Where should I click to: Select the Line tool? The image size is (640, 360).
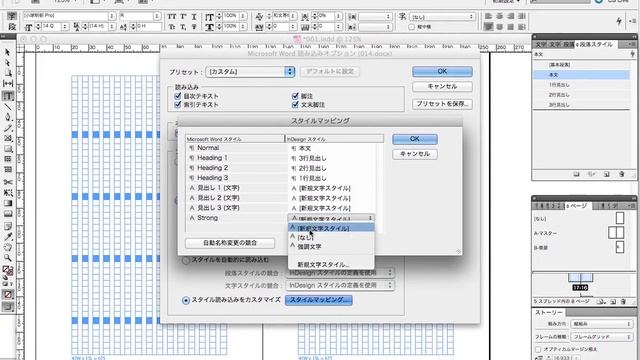click(7, 107)
